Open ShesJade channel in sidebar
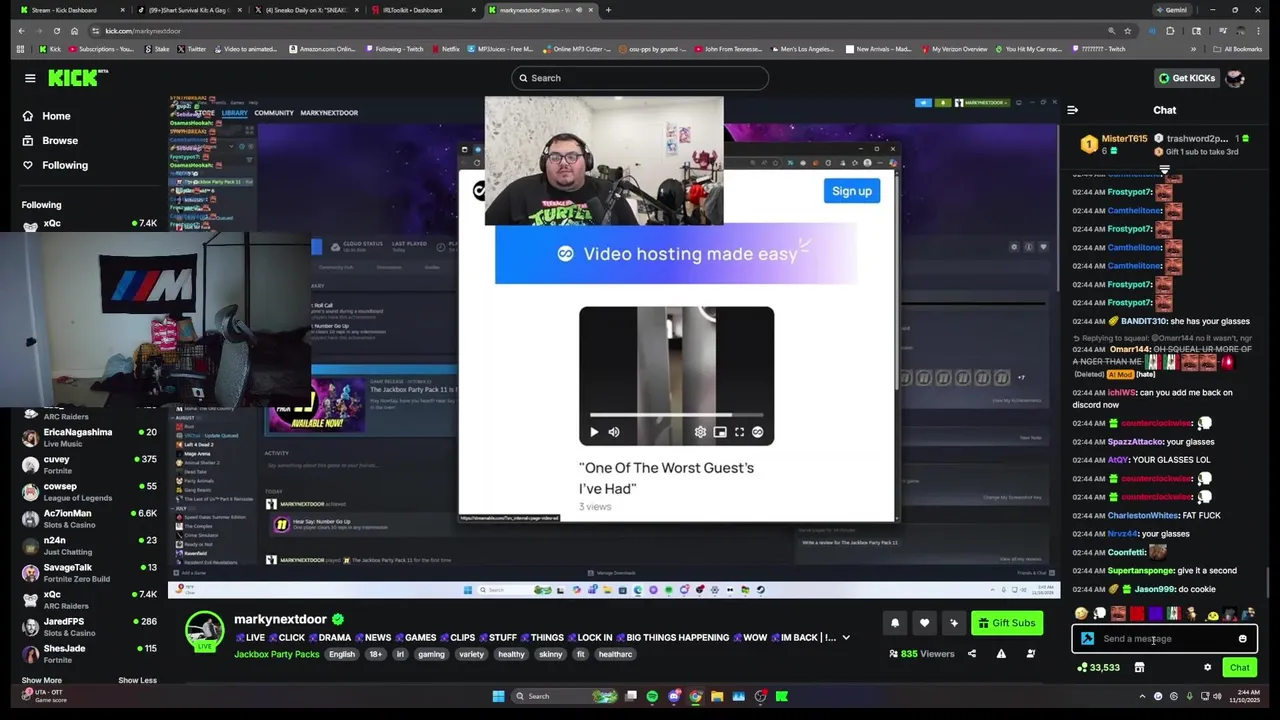This screenshot has height=720, width=1280. click(92, 654)
